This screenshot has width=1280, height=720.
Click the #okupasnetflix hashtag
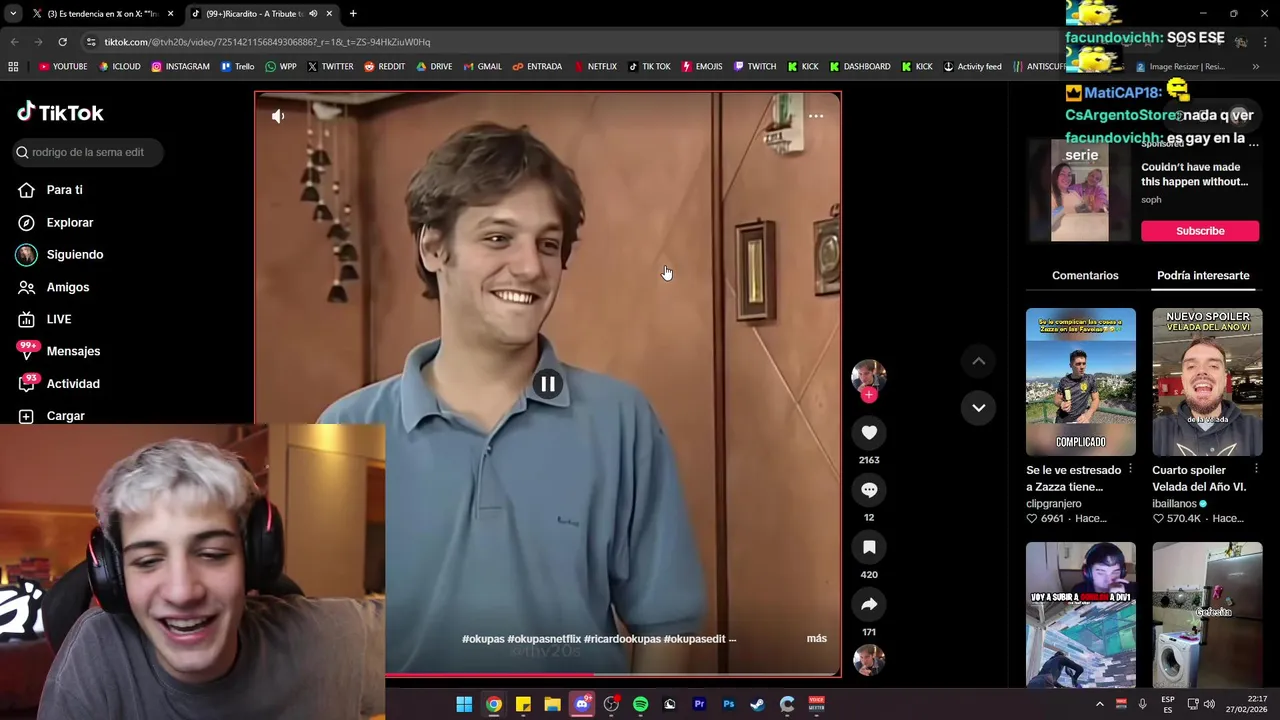[544, 638]
